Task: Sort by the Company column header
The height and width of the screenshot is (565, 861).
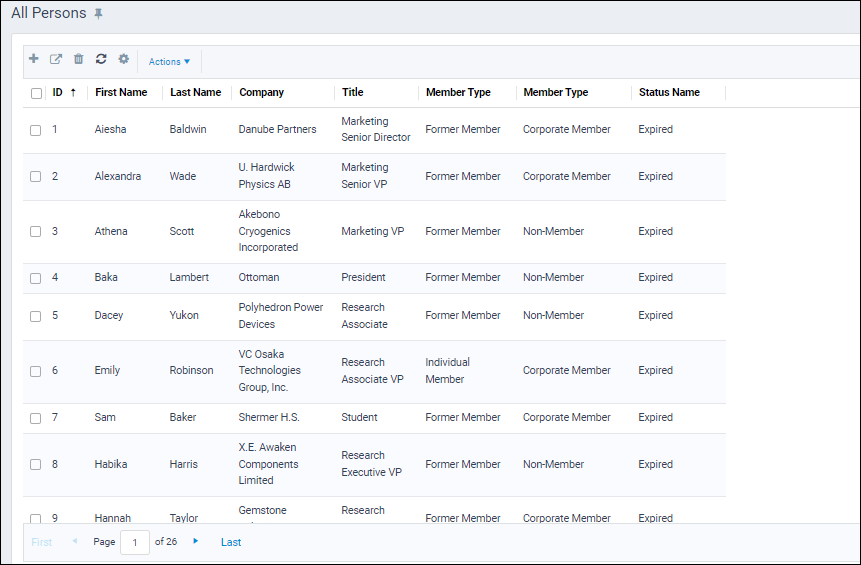Action: point(261,92)
